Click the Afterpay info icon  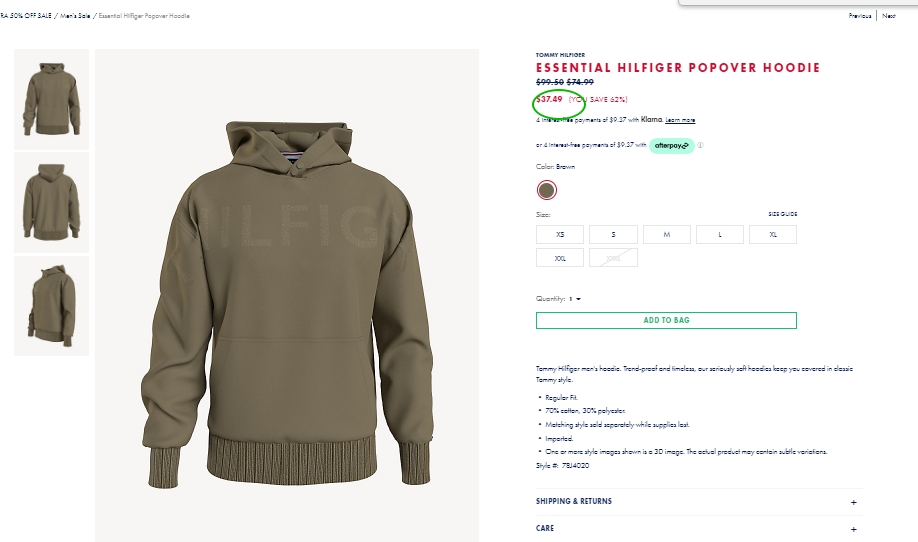point(701,145)
